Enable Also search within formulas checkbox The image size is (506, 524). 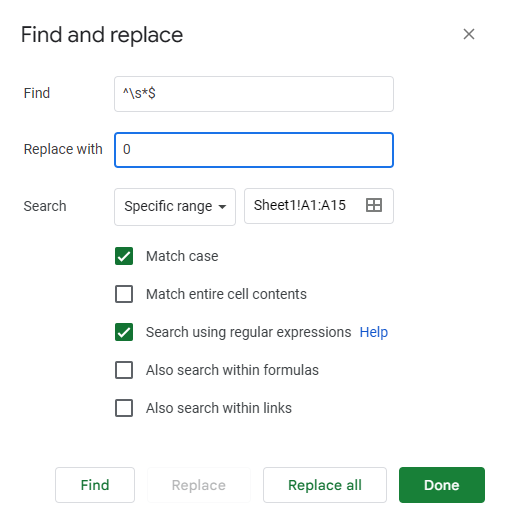point(124,370)
